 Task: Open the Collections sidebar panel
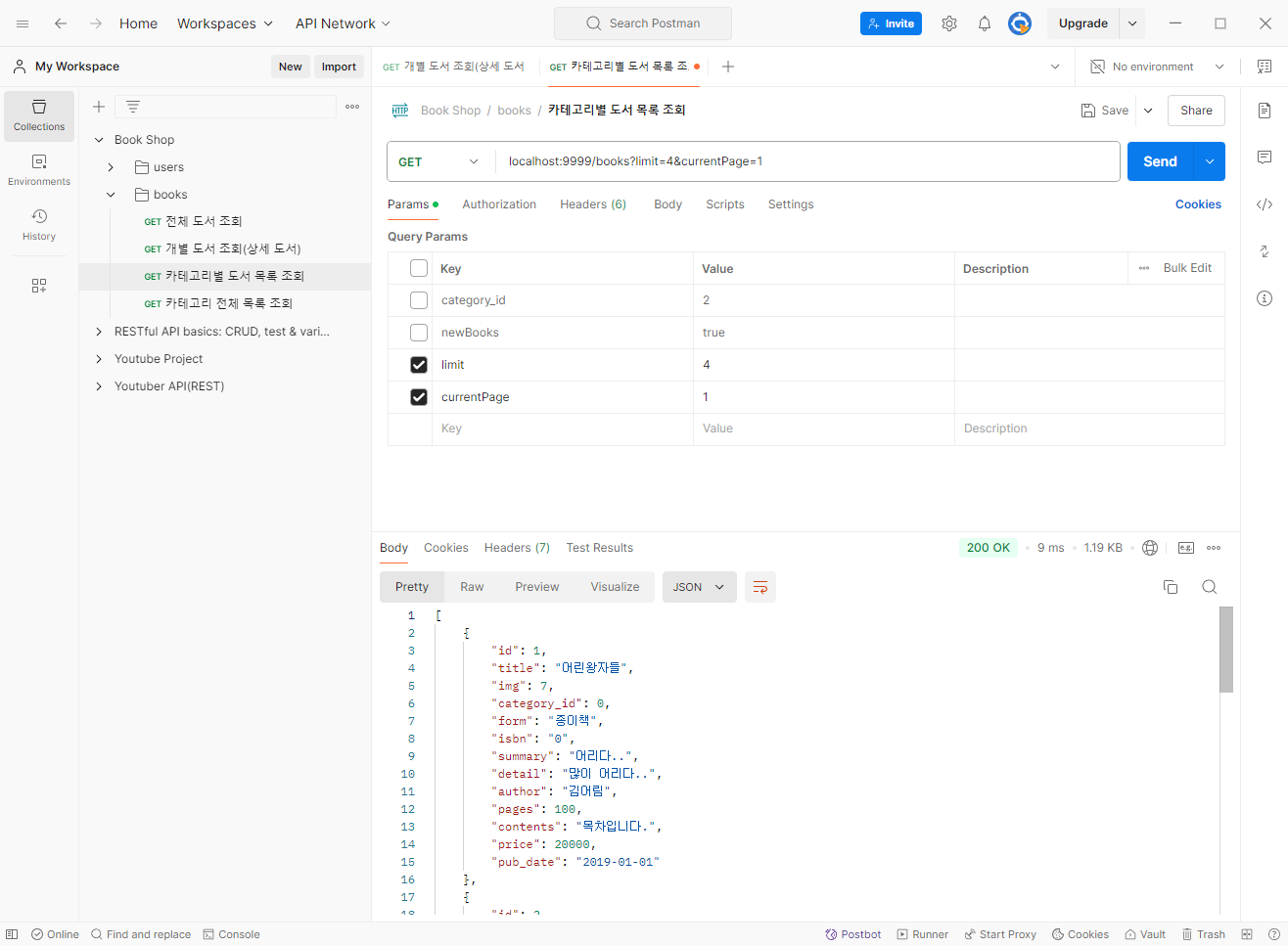coord(39,115)
